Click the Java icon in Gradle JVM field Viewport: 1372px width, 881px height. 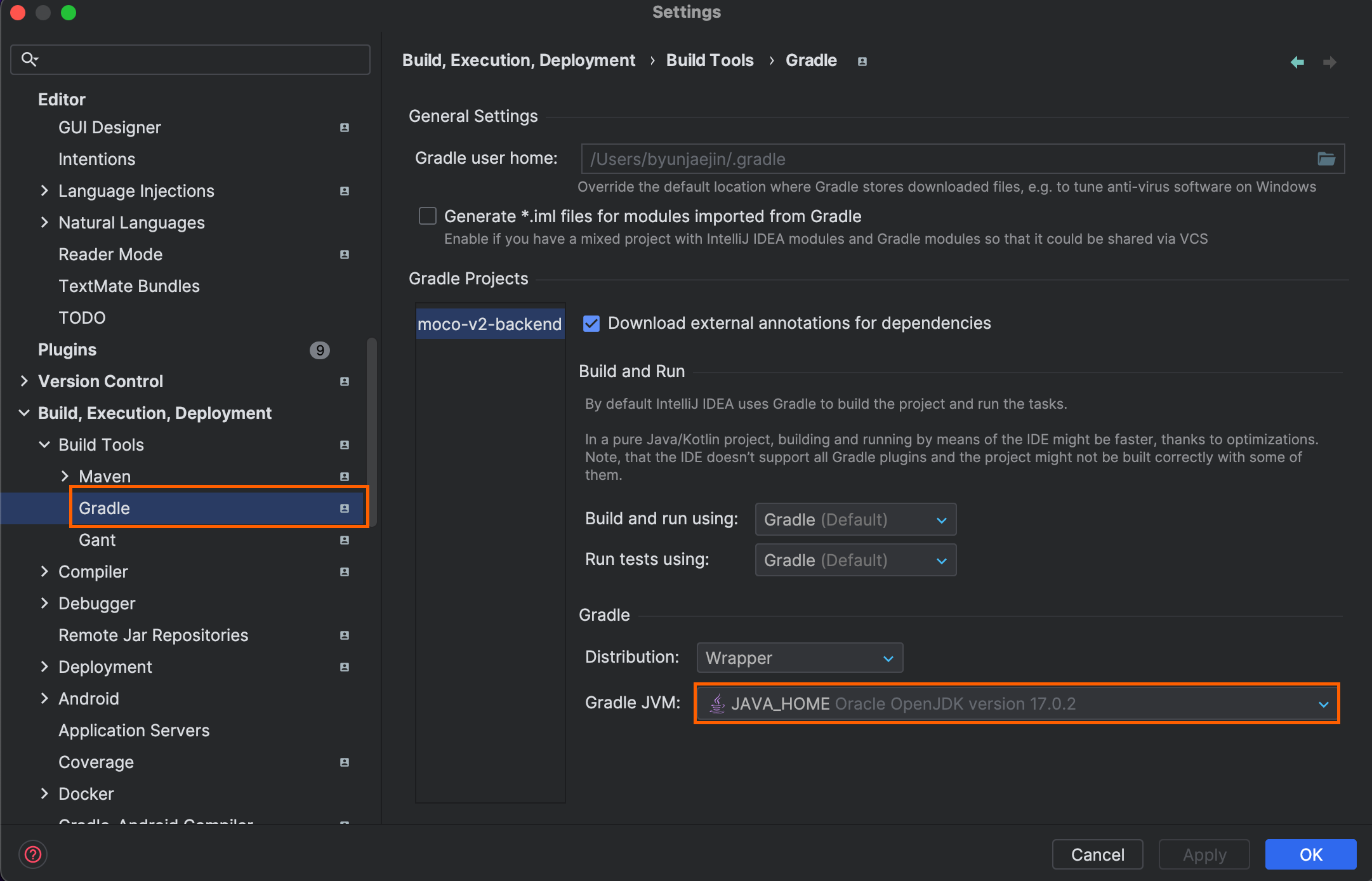tap(717, 703)
